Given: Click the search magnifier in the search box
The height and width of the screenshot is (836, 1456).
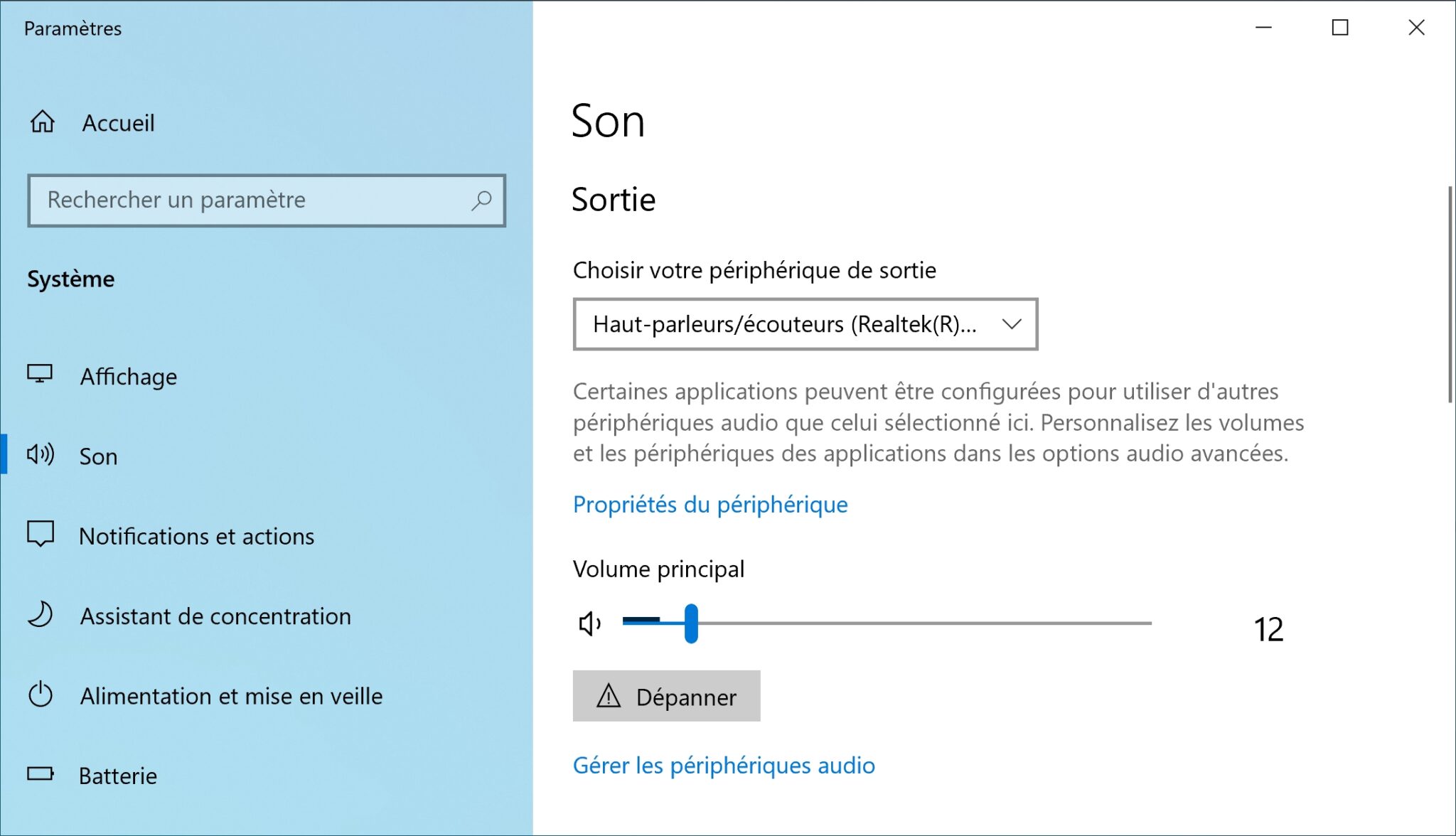Looking at the screenshot, I should (x=481, y=200).
